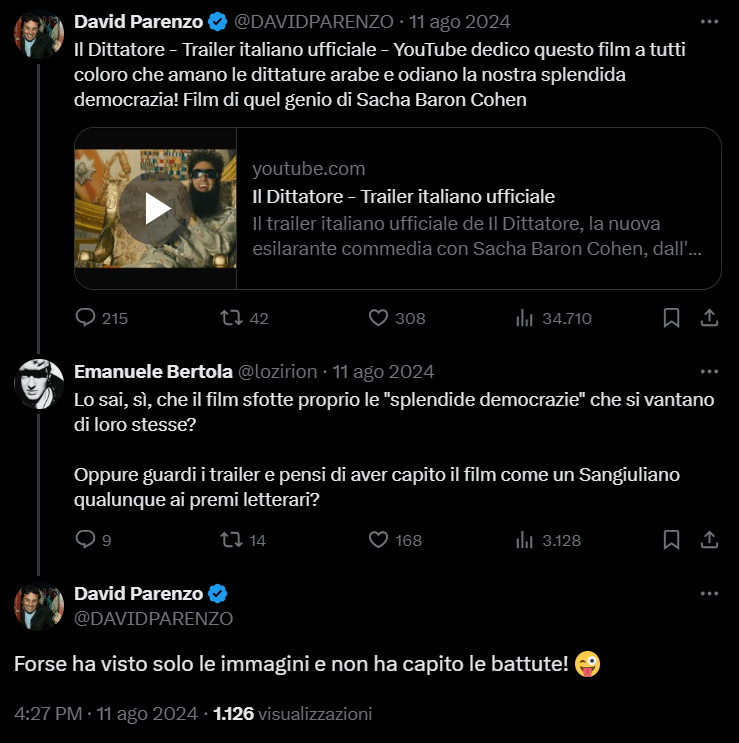Image resolution: width=739 pixels, height=743 pixels.
Task: Open Emanuele Bertola's profile name link
Action: point(152,372)
